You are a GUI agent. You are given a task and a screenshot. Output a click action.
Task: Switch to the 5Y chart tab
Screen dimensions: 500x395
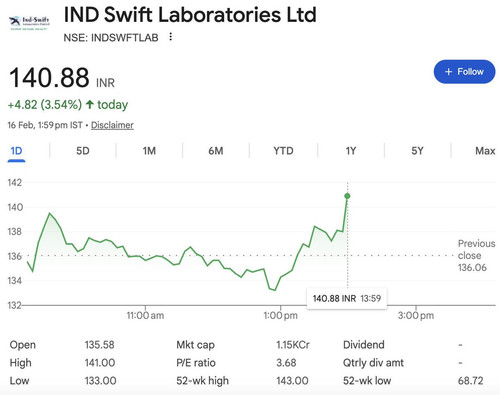pos(417,151)
